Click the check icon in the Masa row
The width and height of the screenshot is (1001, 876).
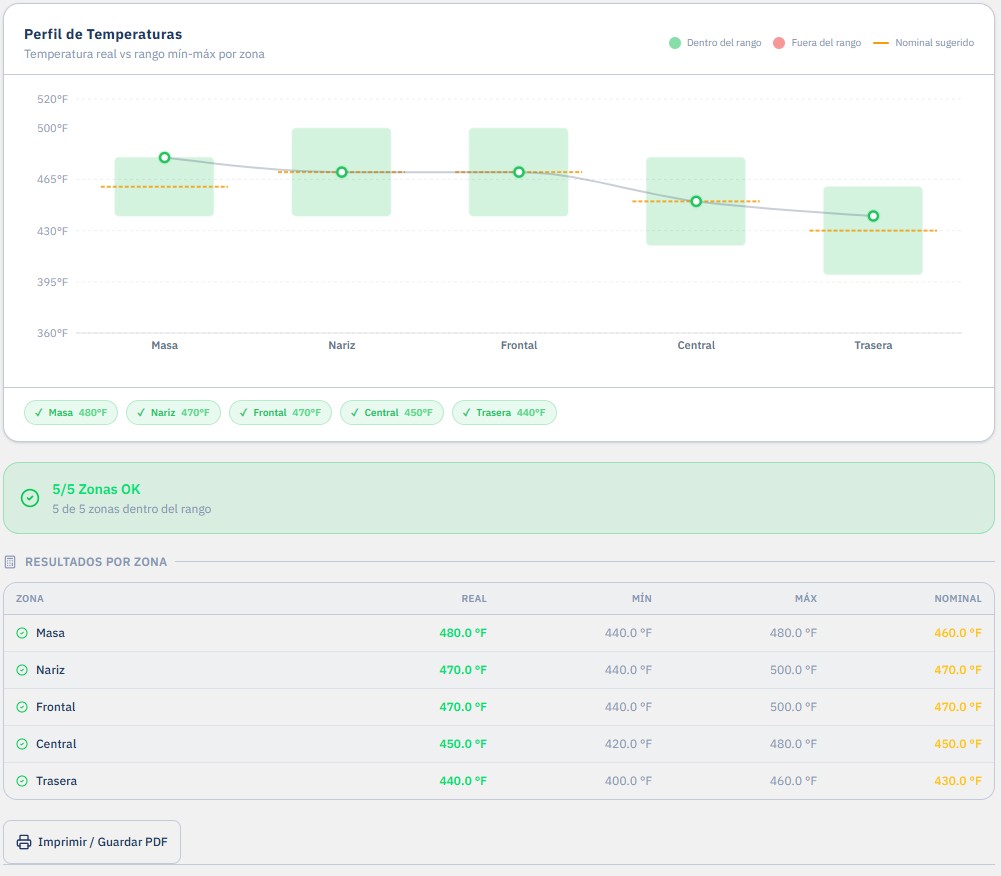coord(22,633)
